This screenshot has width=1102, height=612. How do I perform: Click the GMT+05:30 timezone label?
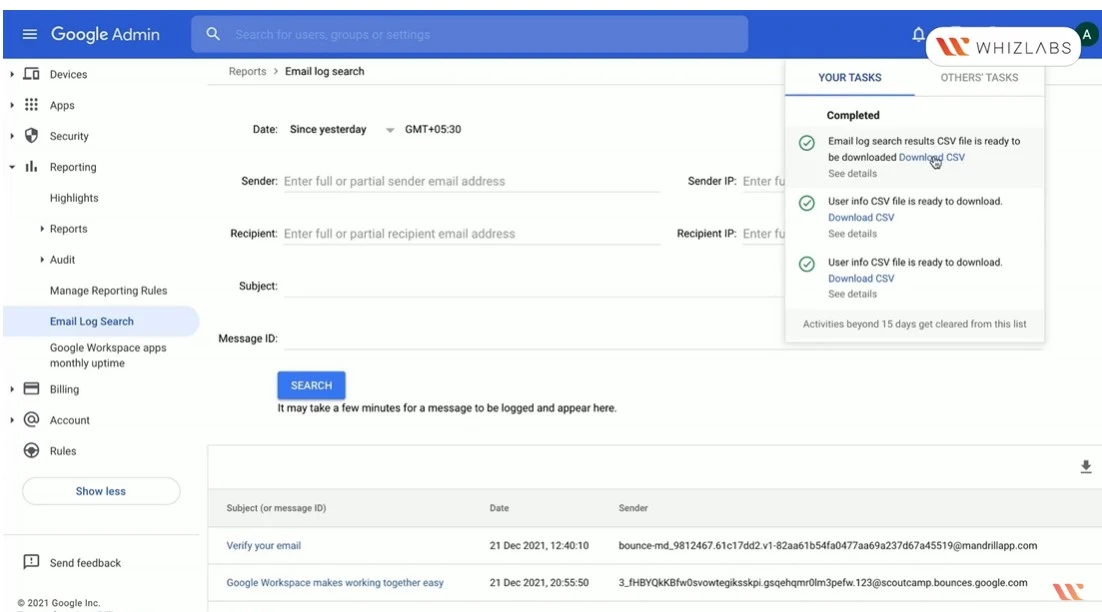(433, 129)
